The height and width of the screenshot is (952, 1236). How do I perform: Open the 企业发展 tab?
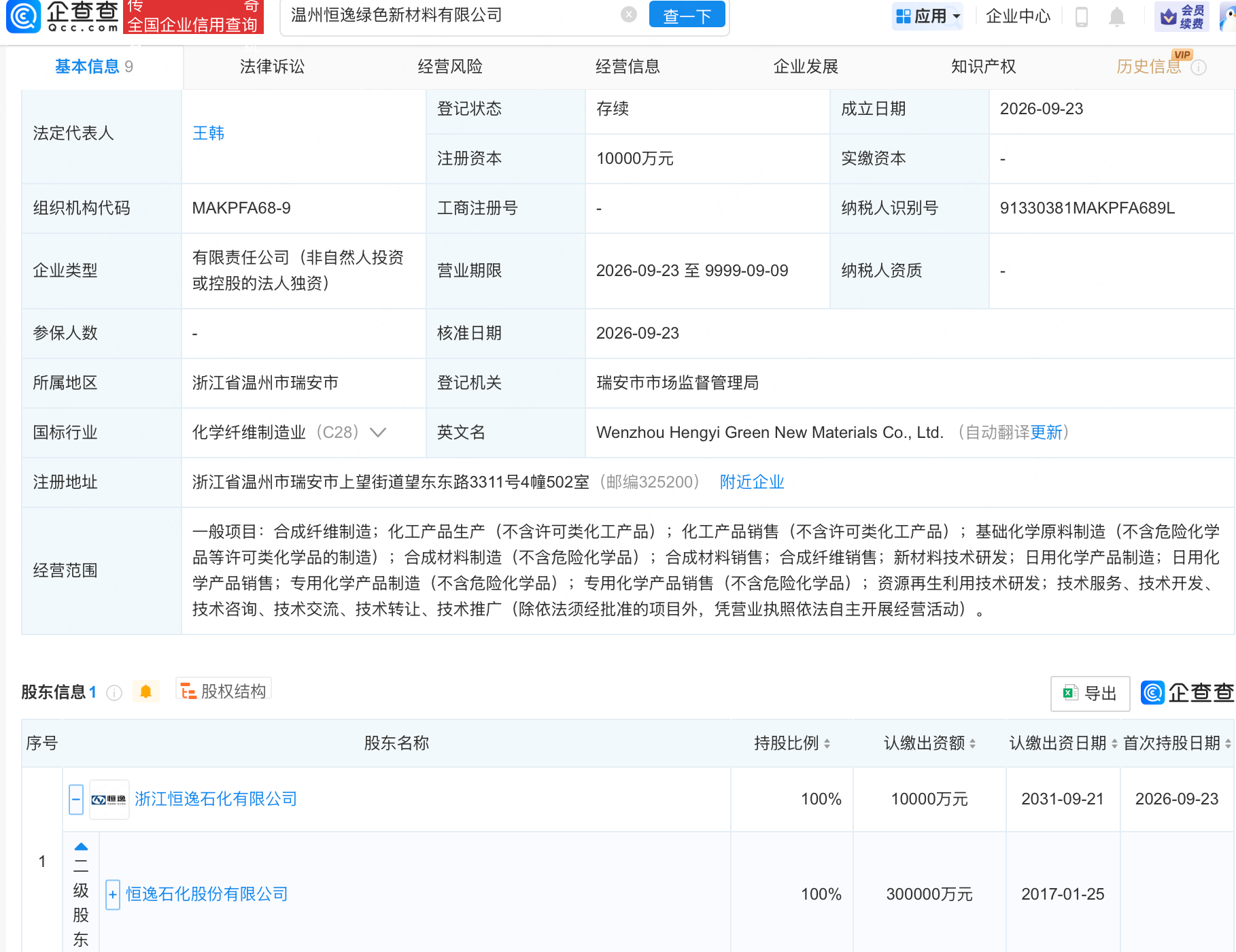coord(806,67)
